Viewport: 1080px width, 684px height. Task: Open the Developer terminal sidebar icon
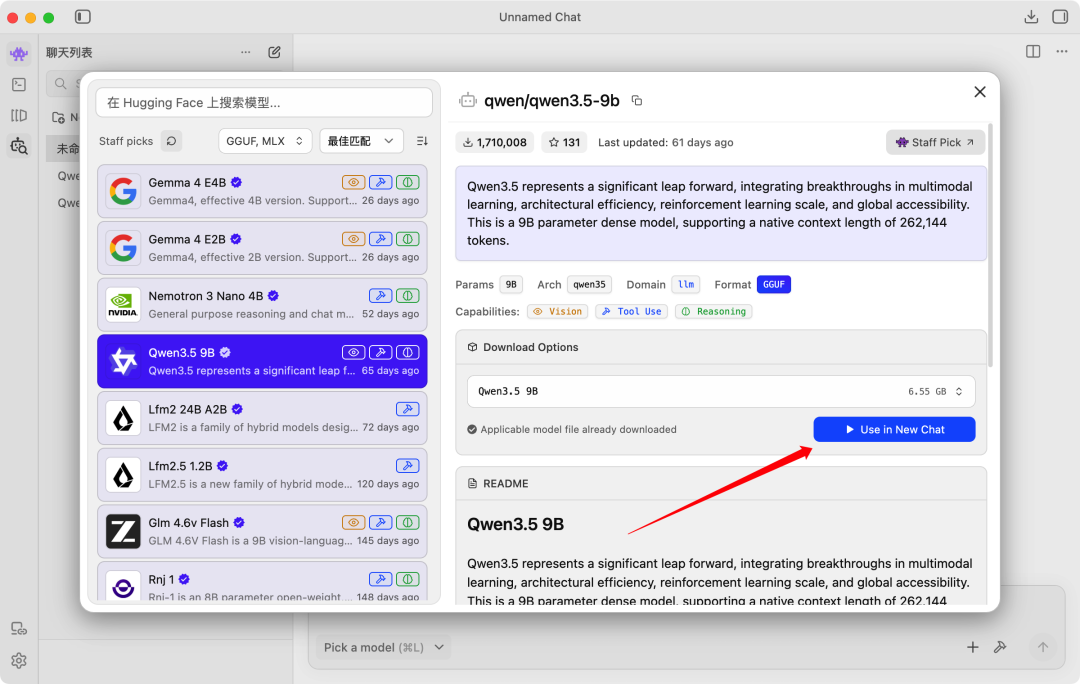[x=19, y=85]
